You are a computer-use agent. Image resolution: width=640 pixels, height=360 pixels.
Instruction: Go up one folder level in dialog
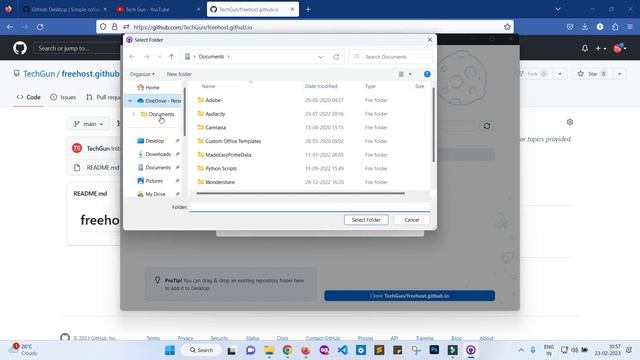click(x=171, y=57)
